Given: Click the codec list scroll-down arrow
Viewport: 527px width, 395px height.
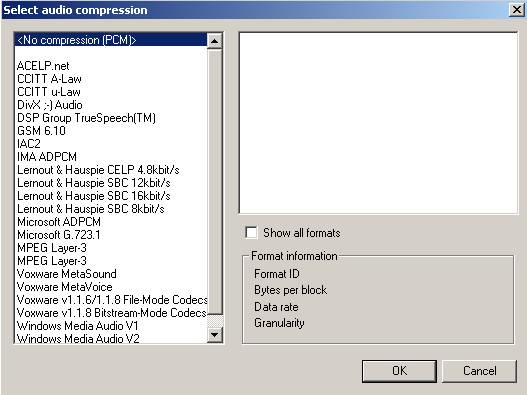Looking at the screenshot, I should click(x=214, y=334).
